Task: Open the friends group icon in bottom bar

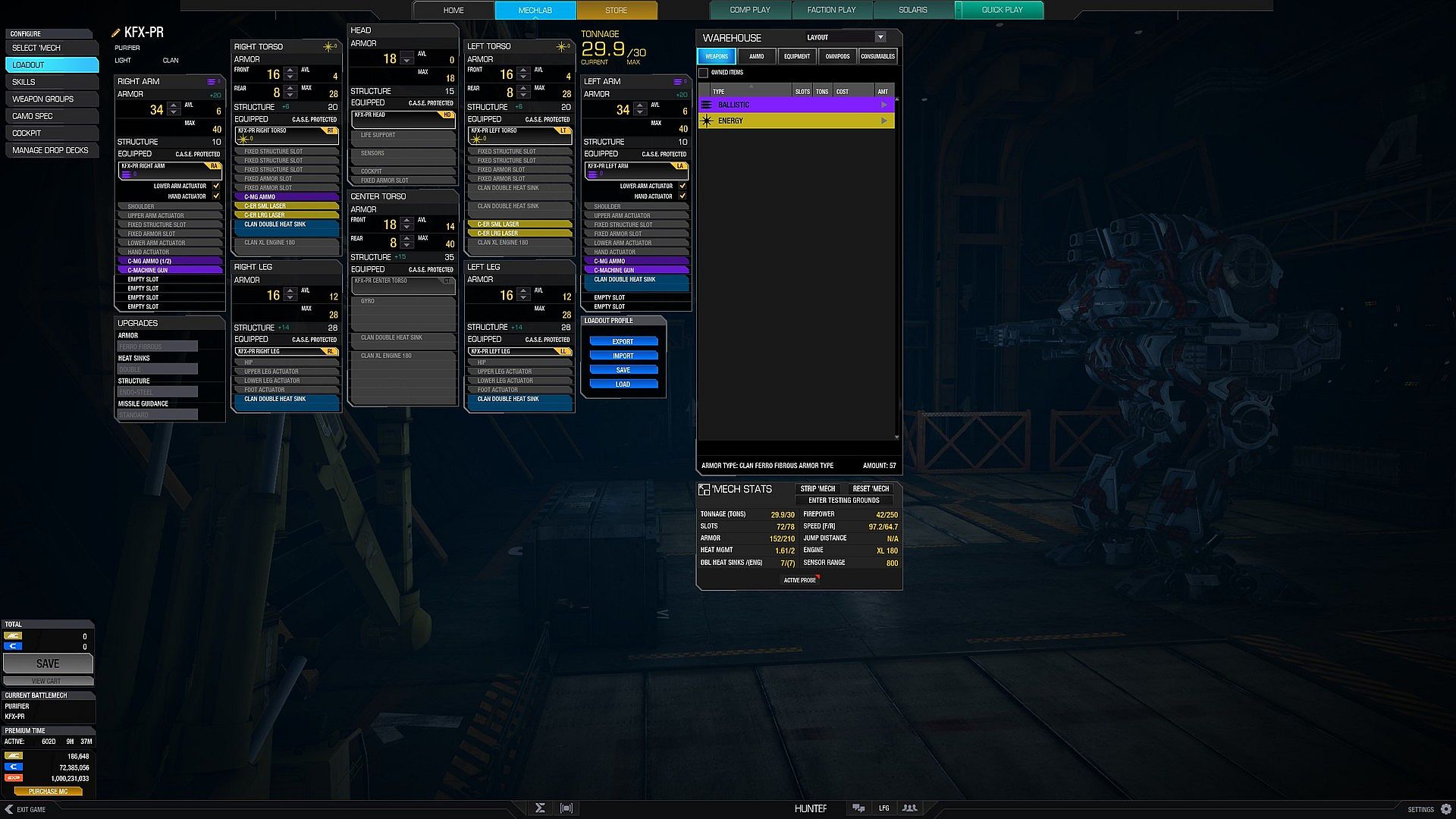Action: (x=909, y=808)
